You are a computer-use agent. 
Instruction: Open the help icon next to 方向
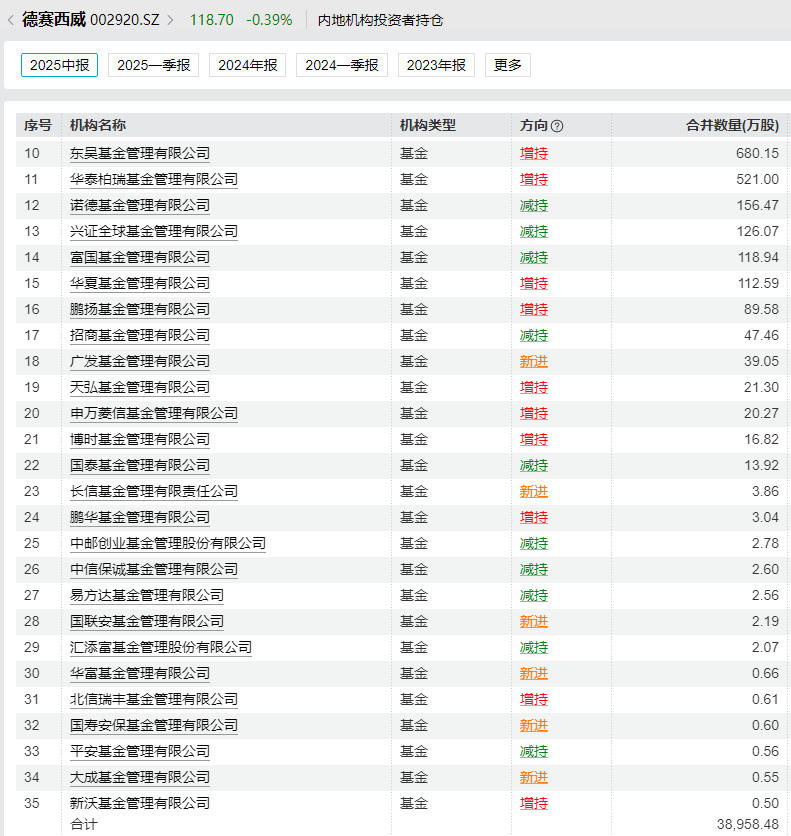coord(557,126)
